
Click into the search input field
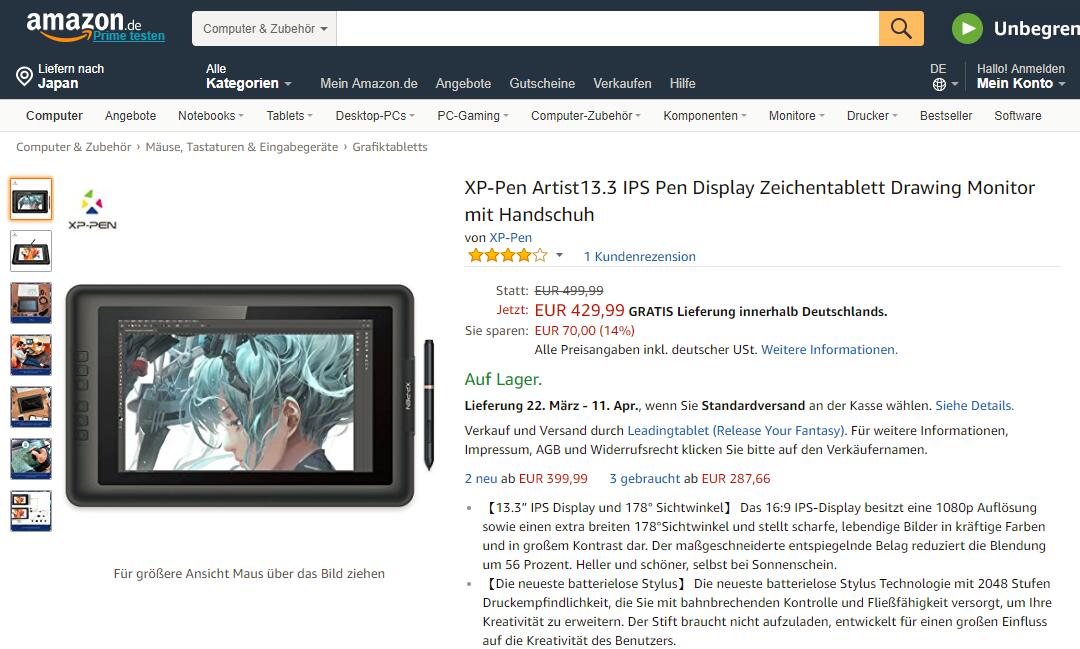(x=608, y=28)
